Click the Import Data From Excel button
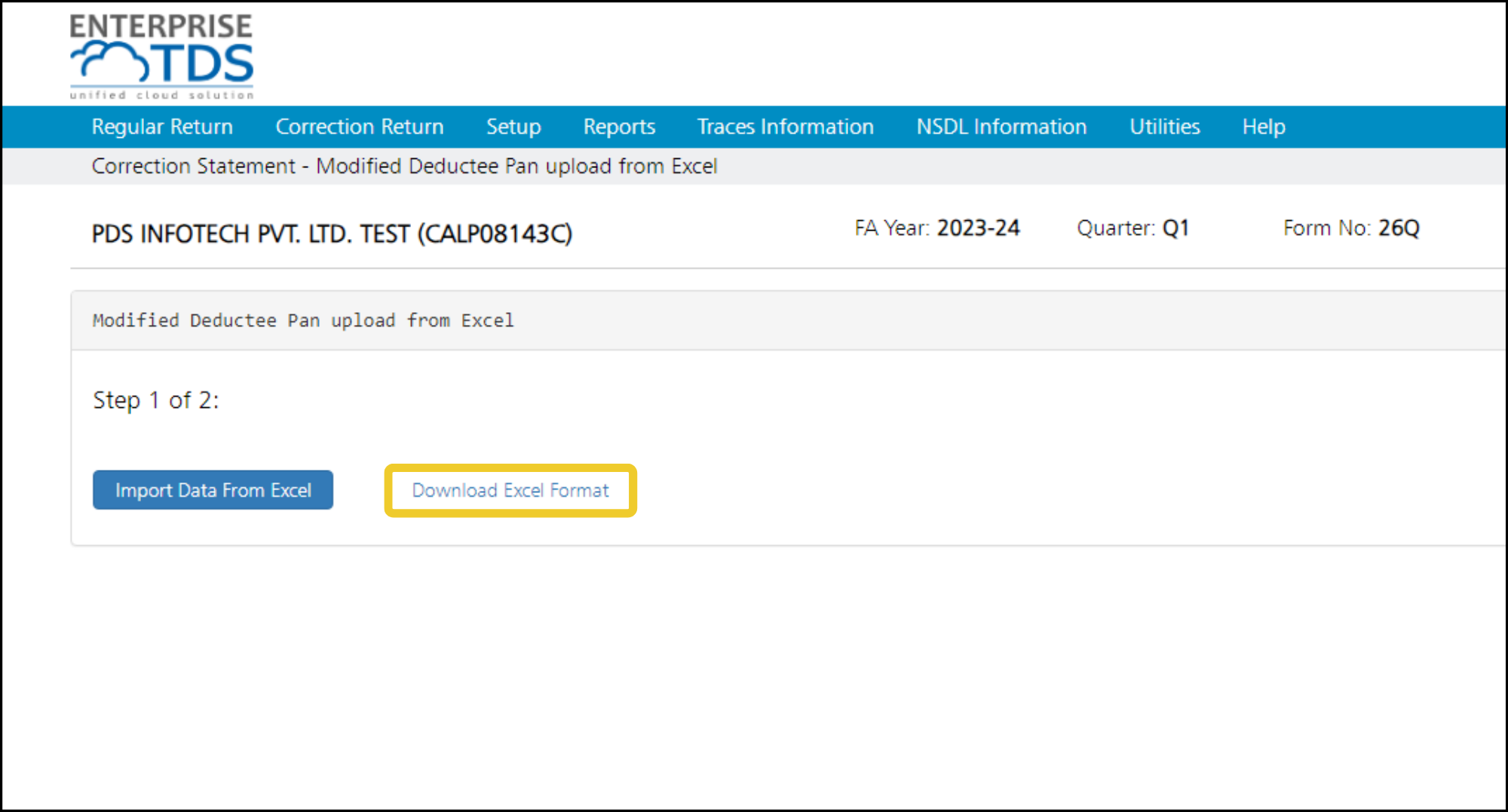Viewport: 1508px width, 812px height. click(213, 490)
